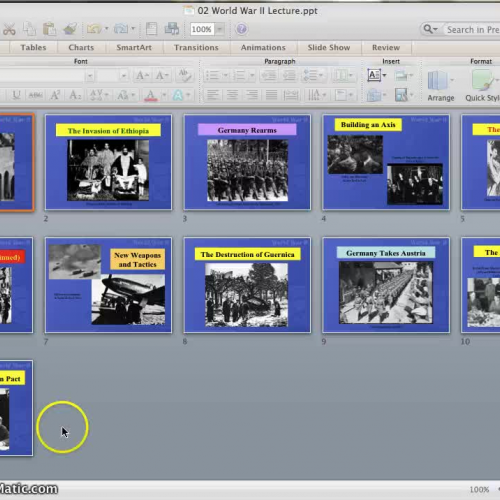Screen dimensions: 500x500
Task: Open the Media Browser icon
Action: pyautogui.click(x=172, y=29)
